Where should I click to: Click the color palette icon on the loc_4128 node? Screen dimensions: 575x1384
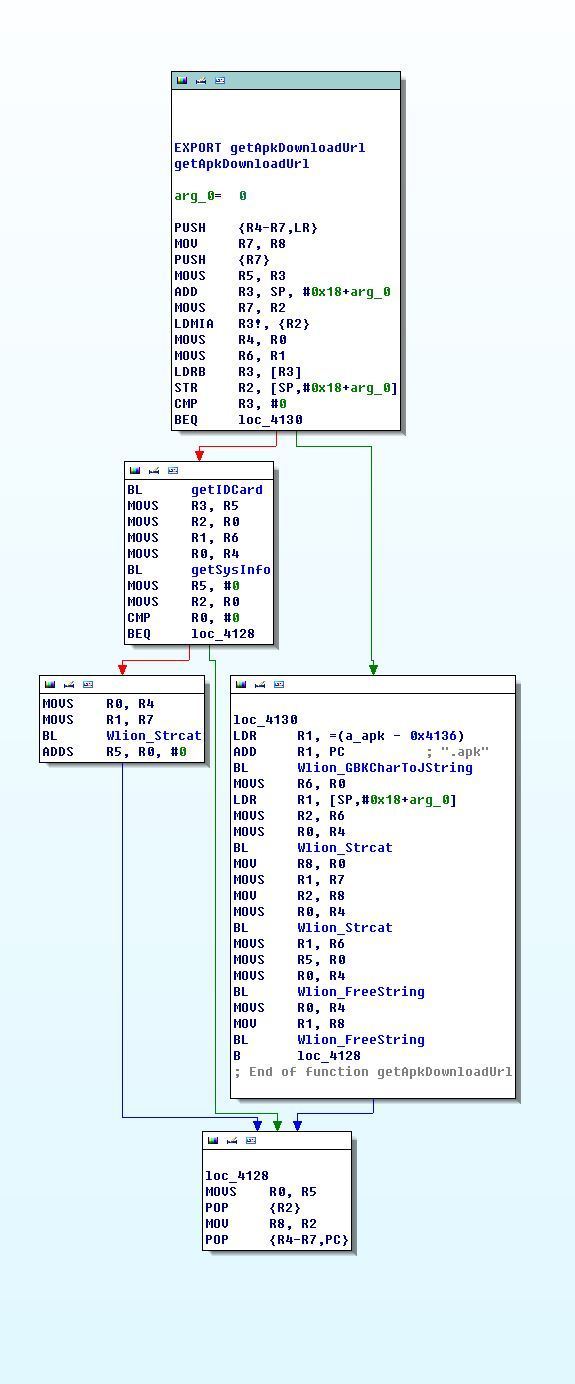coord(213,1140)
